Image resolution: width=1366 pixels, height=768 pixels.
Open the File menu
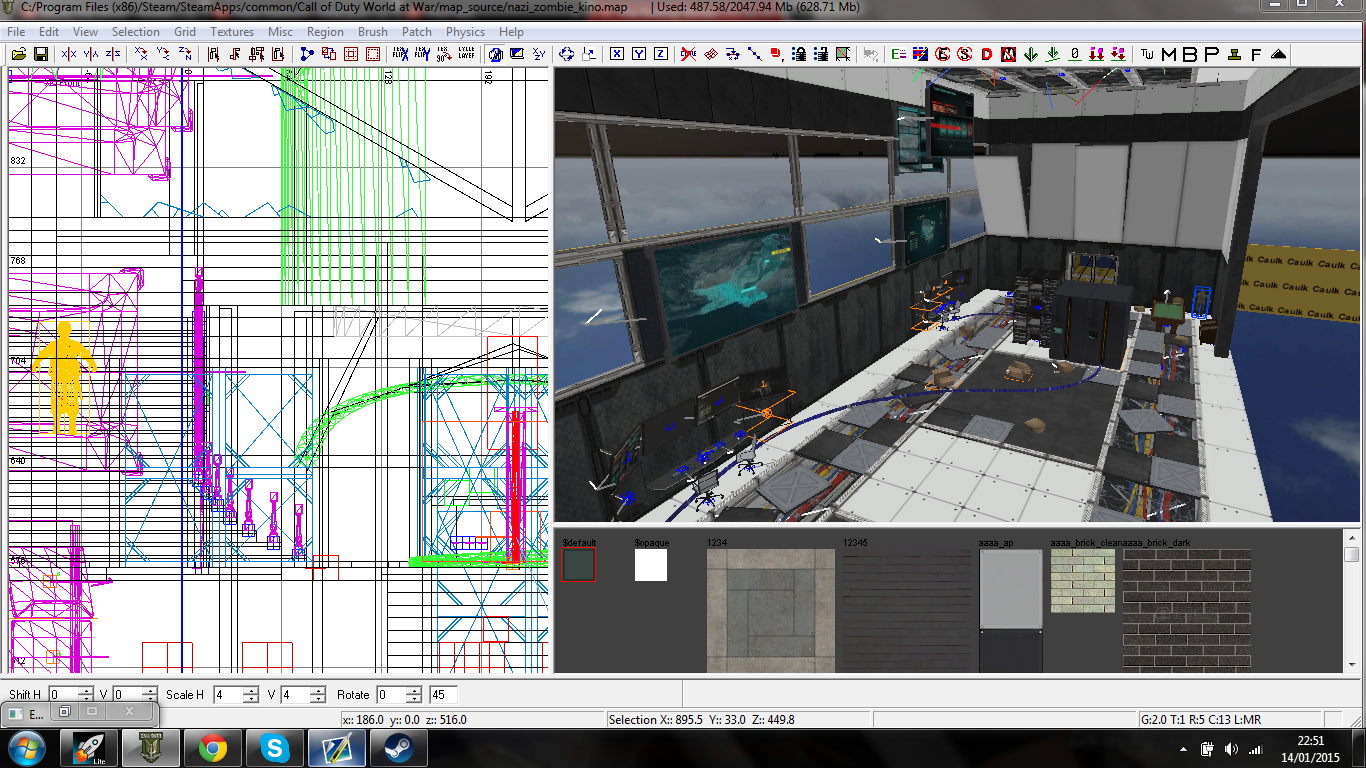tap(16, 31)
